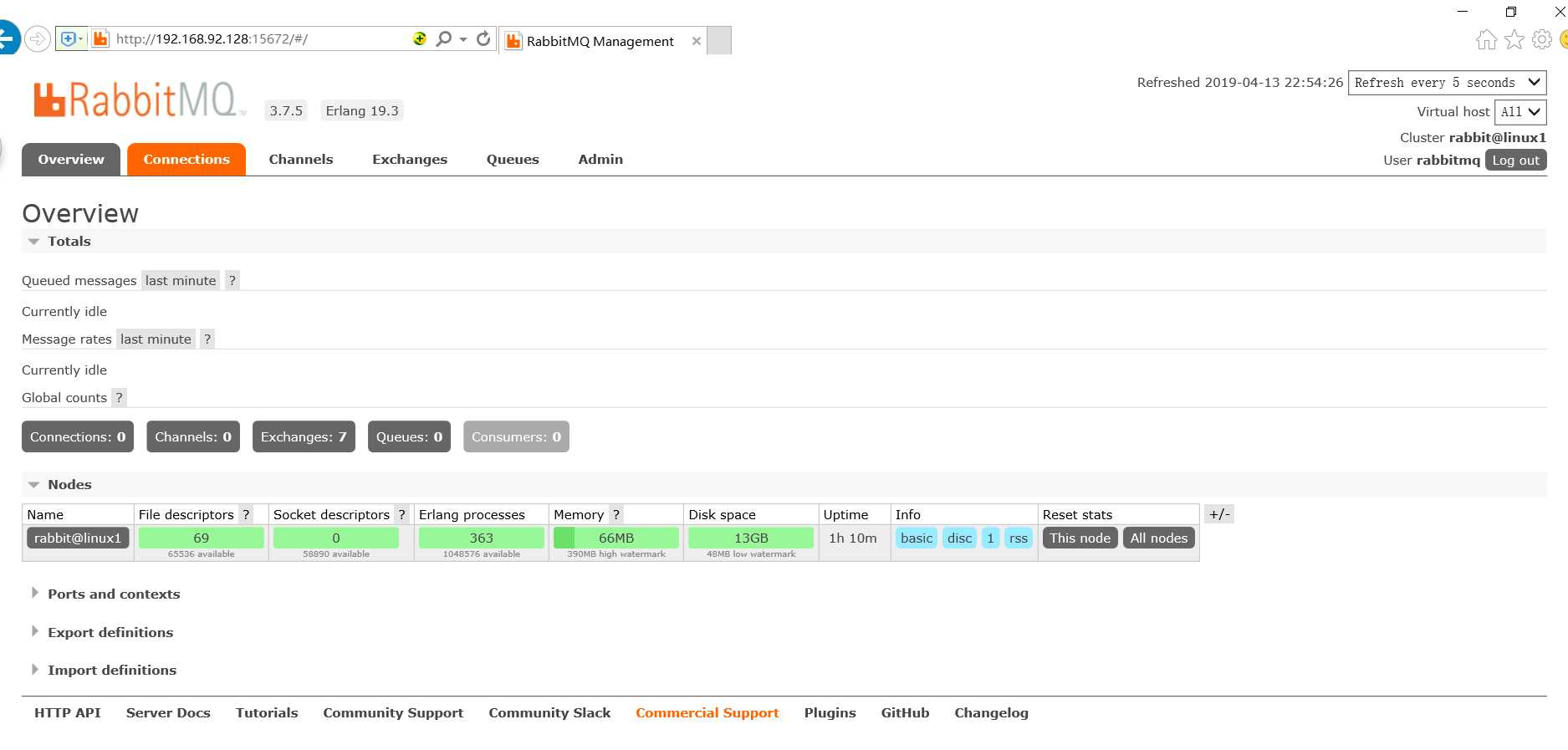Click the Consumers: 0 count badge
The width and height of the screenshot is (1568, 750).
pyautogui.click(x=516, y=436)
